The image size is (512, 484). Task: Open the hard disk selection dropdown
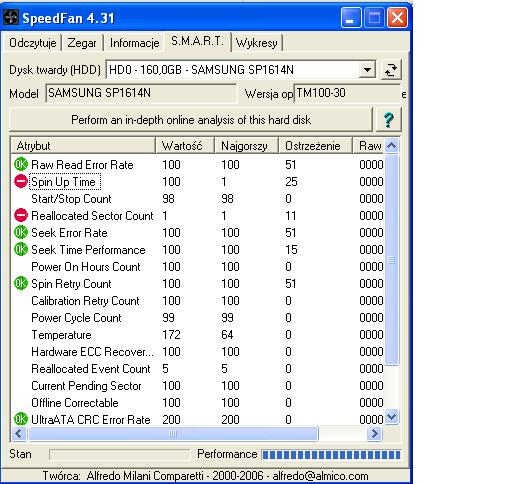pos(367,70)
